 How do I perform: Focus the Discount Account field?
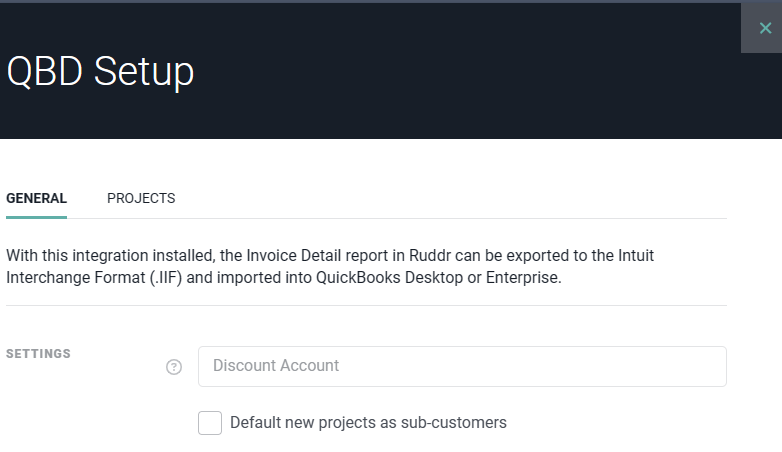[462, 366]
